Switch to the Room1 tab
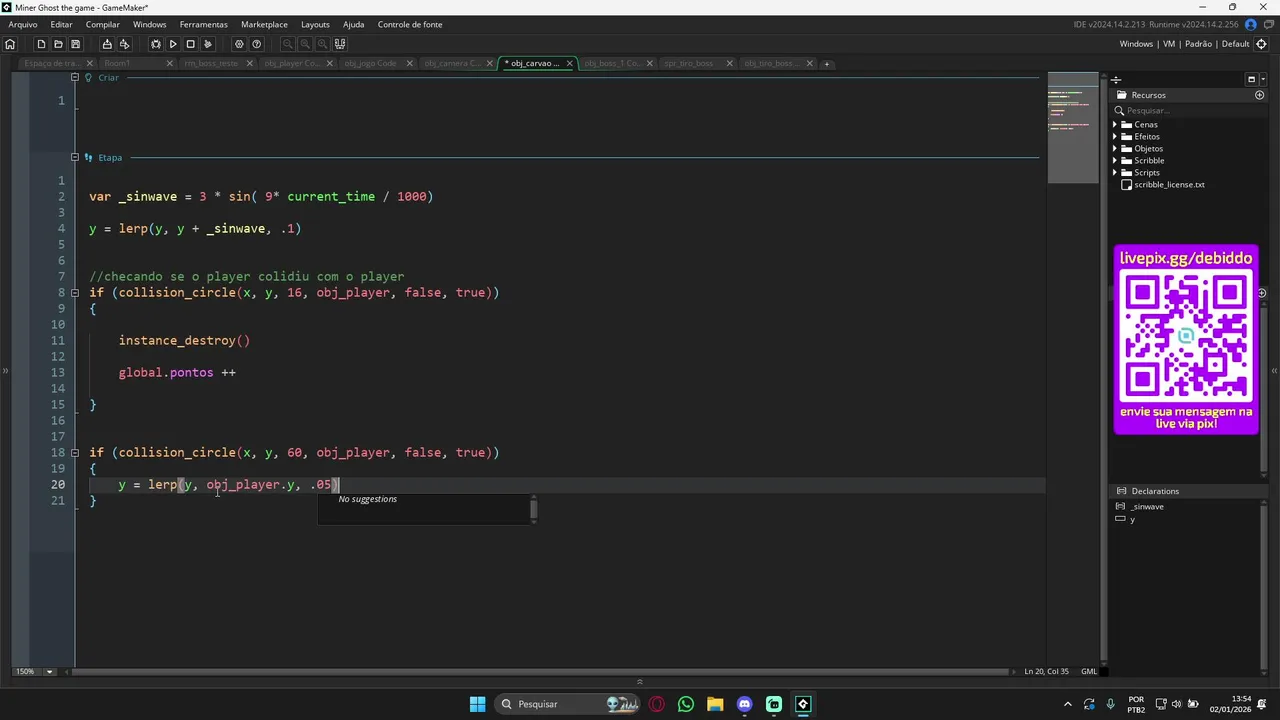 click(137, 63)
